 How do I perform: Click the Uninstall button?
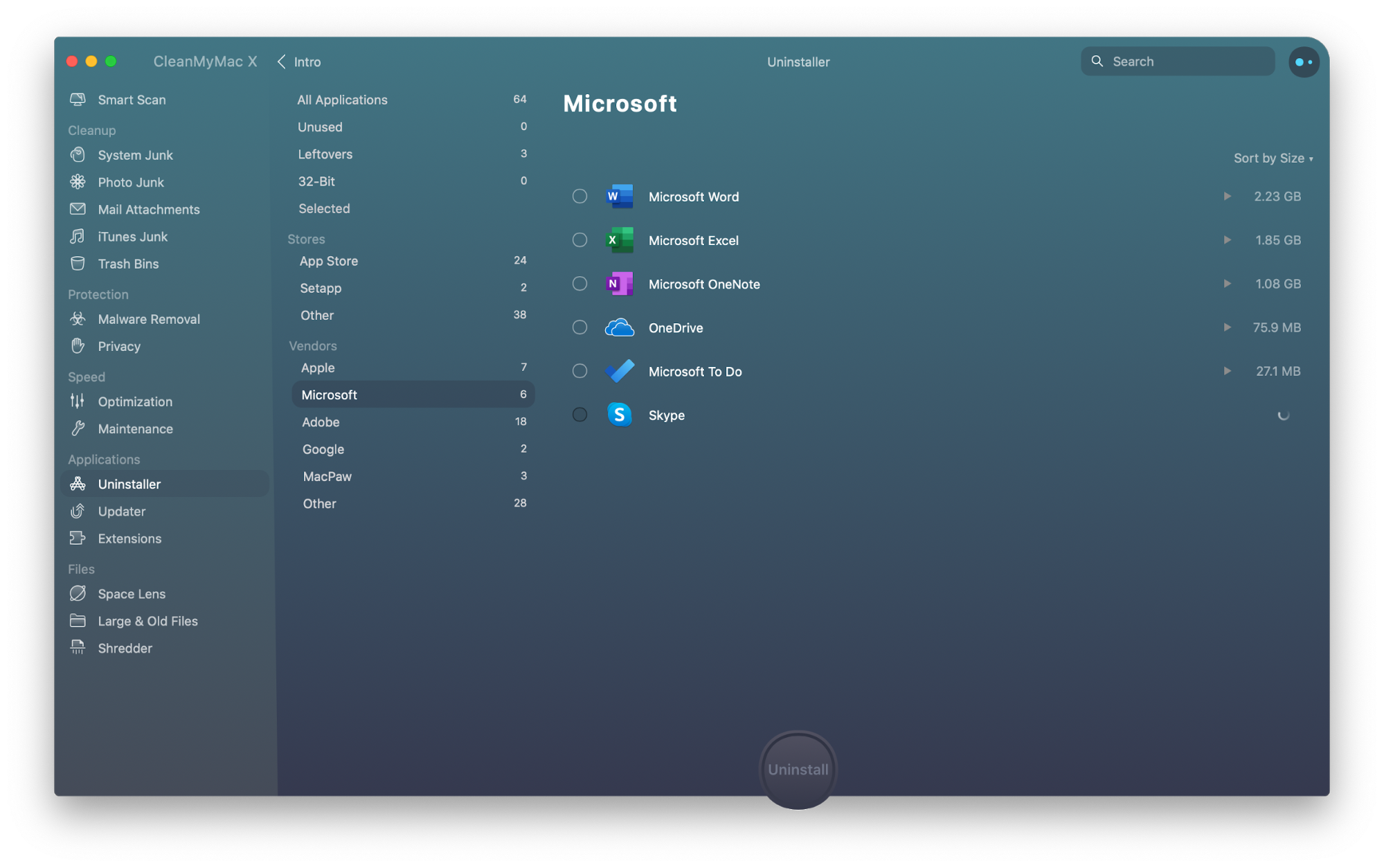tap(797, 769)
